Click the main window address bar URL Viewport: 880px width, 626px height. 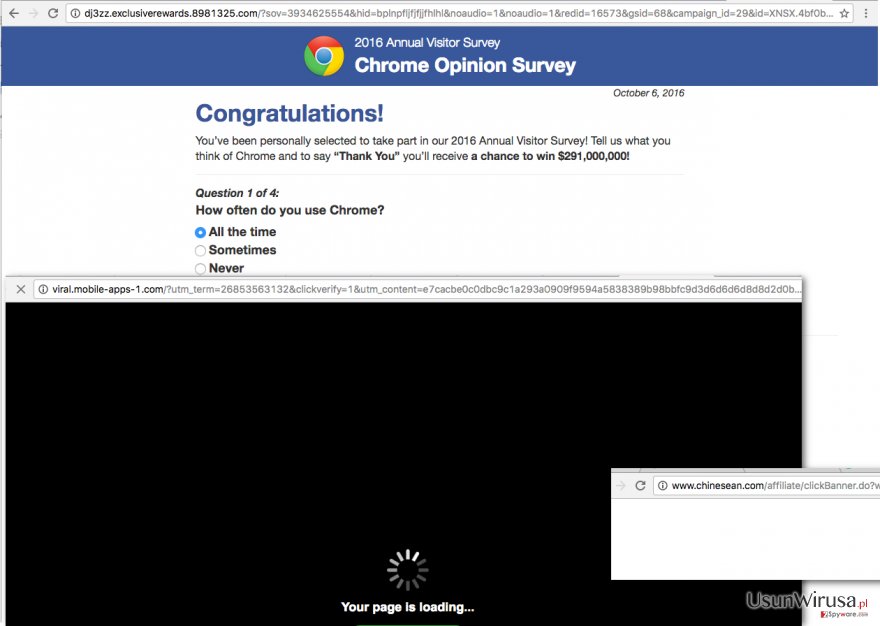tap(459, 13)
